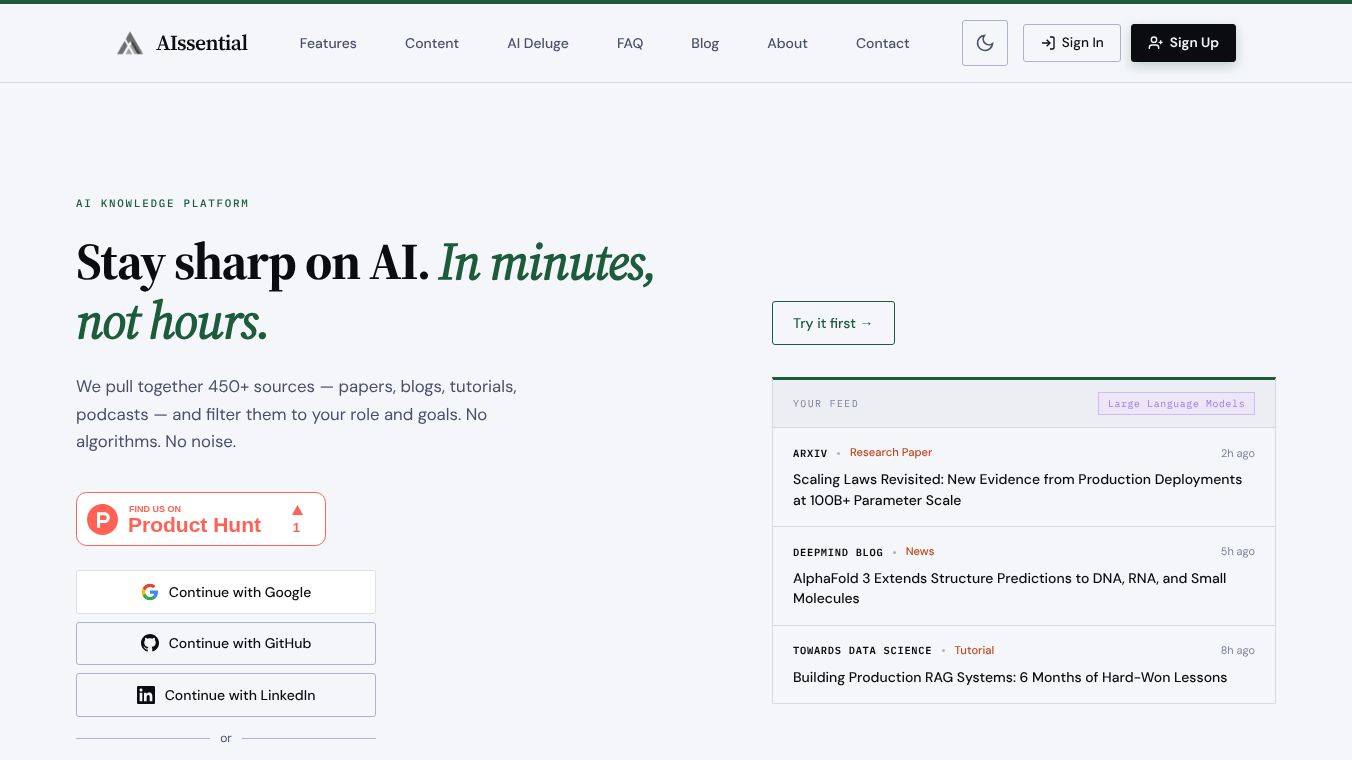
Task: Visit the About page
Action: 787,43
